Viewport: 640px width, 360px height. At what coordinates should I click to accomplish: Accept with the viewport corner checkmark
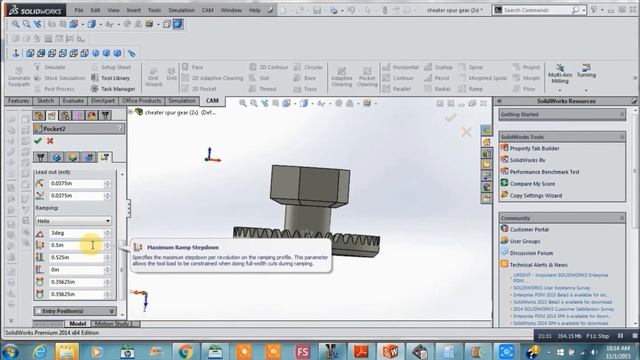(x=451, y=118)
